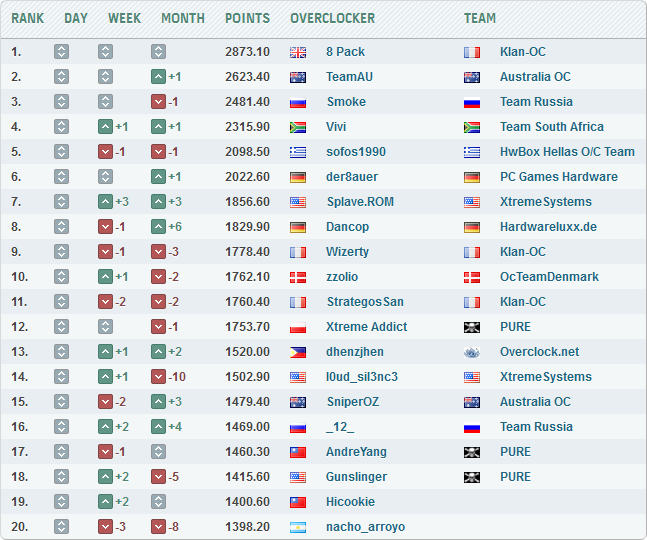Select rank number 10. in zzolio row

[x=20, y=277]
